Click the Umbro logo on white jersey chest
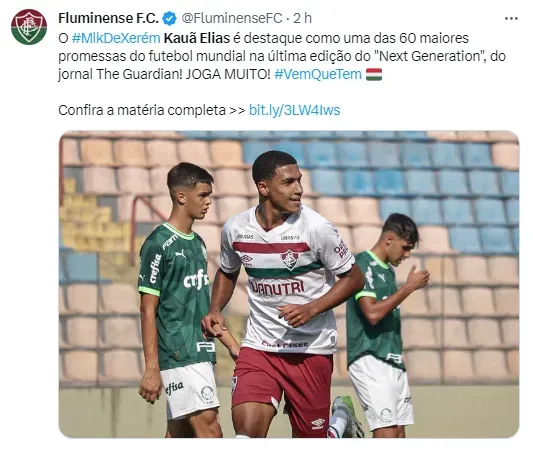Viewport: 533px width, 451px height. 246,260
